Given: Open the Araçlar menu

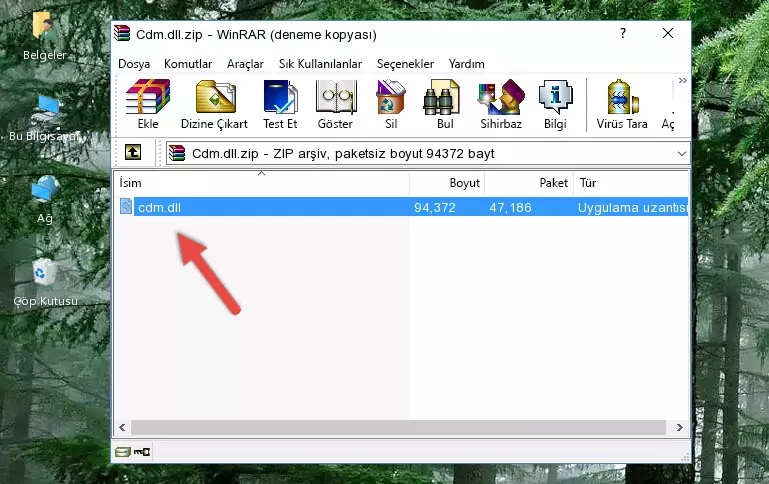Looking at the screenshot, I should (245, 64).
